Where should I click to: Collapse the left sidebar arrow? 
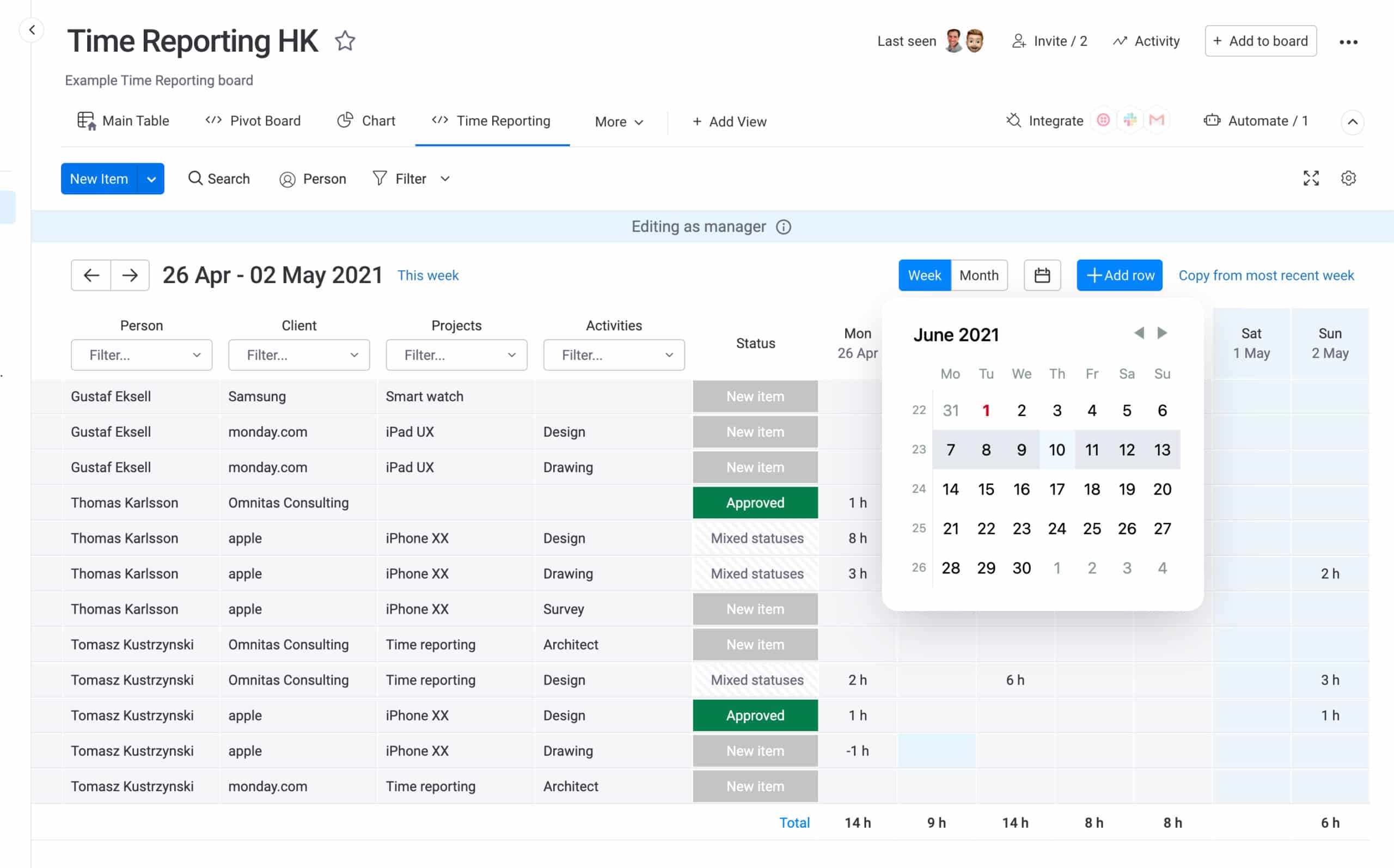click(x=32, y=30)
